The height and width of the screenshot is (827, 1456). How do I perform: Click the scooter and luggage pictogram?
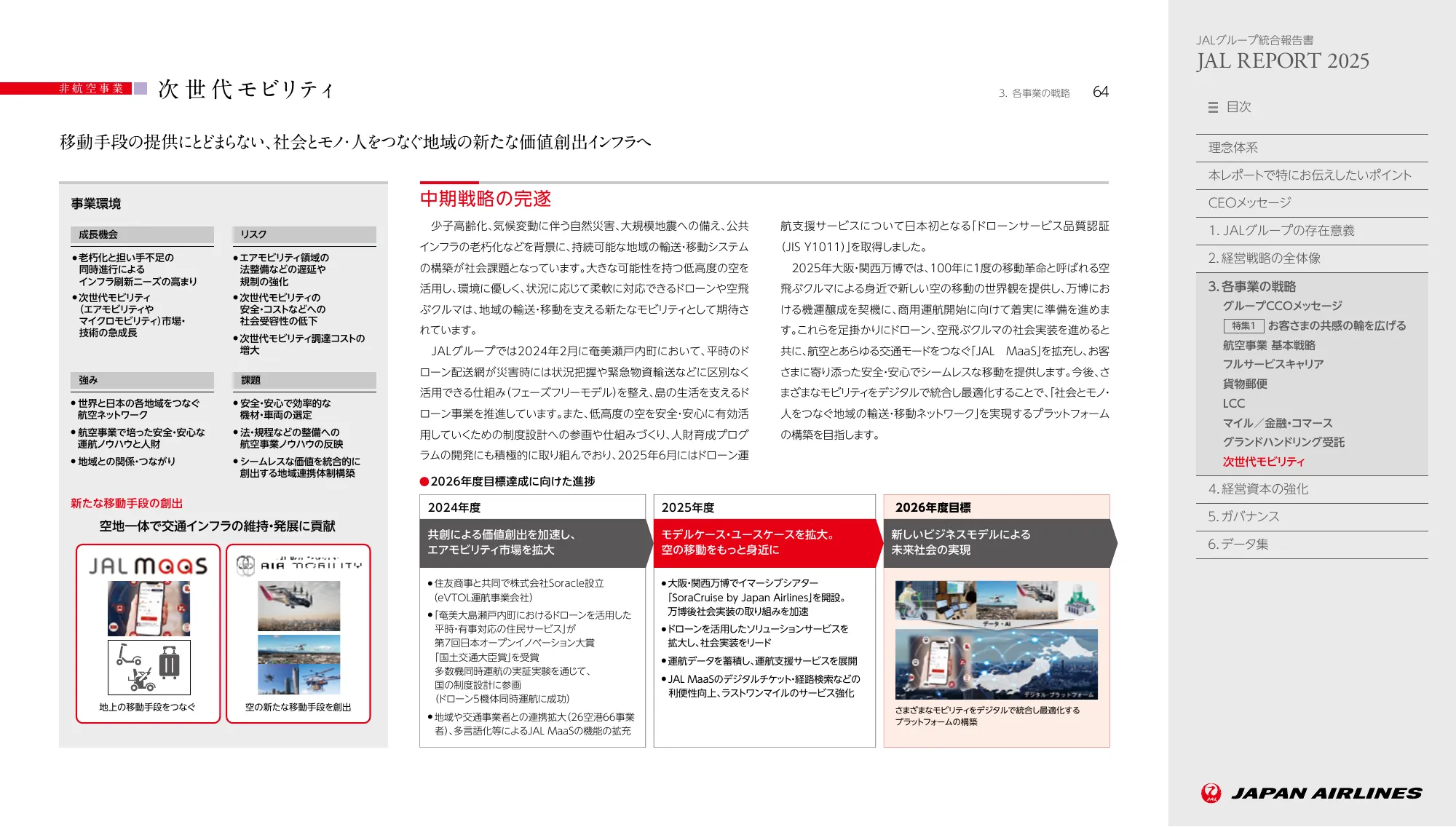149,668
